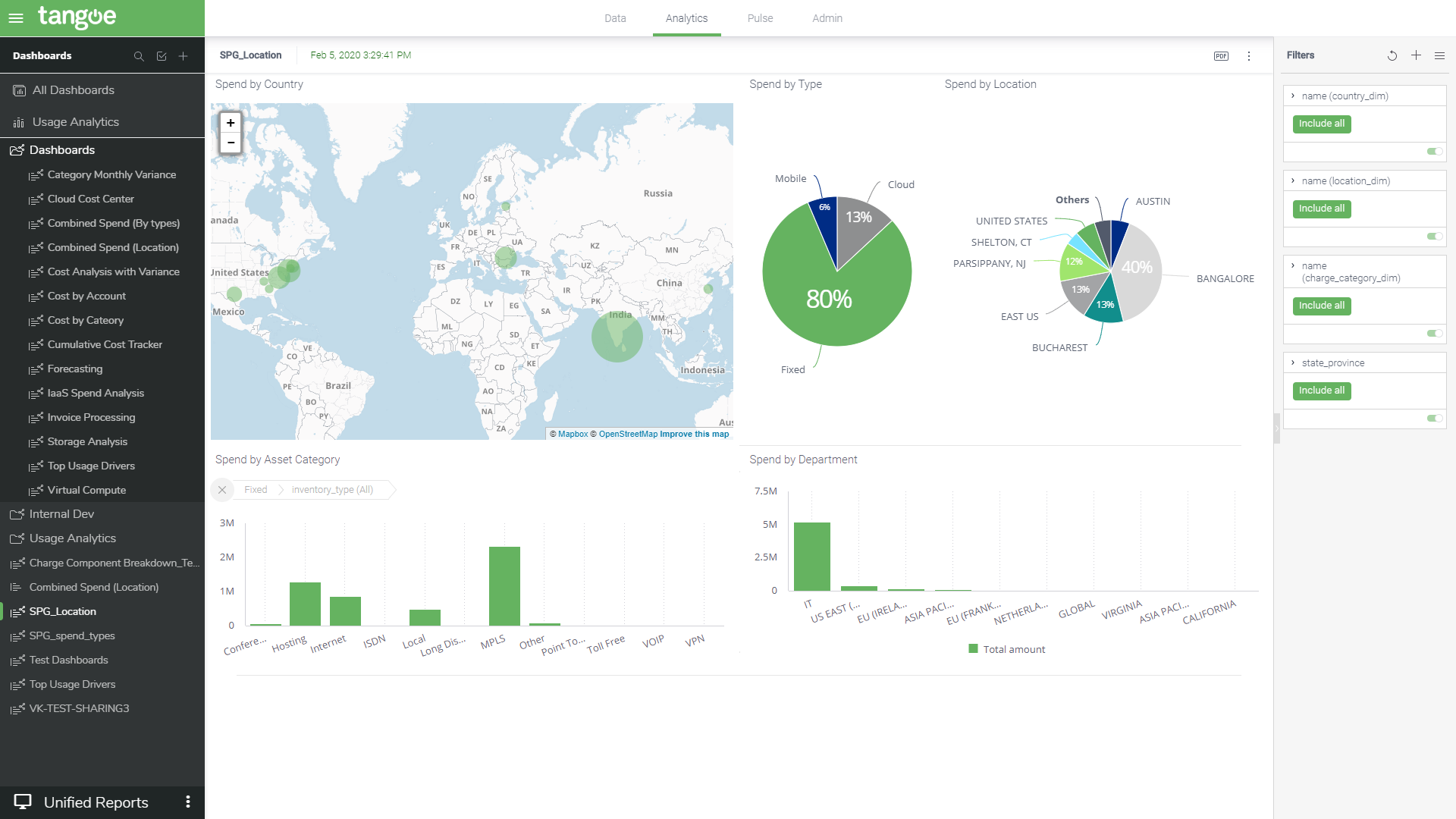Open the inventory_type (All) breadcrumb filter
Image resolution: width=1456 pixels, height=819 pixels.
(x=332, y=489)
